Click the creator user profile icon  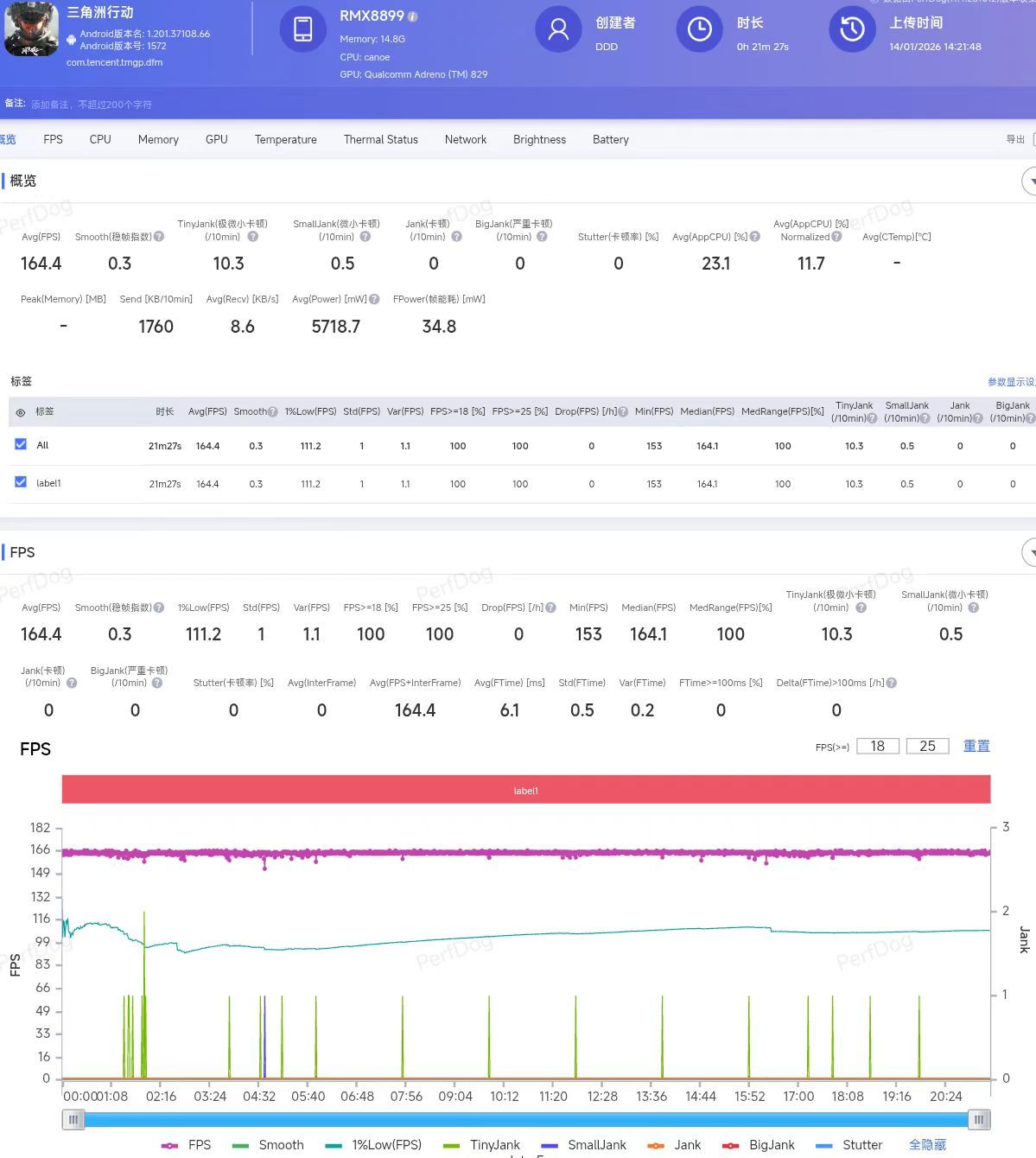(x=558, y=29)
